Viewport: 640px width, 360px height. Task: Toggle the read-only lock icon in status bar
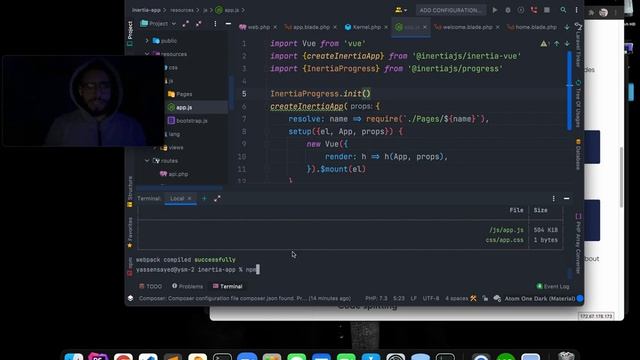point(485,298)
